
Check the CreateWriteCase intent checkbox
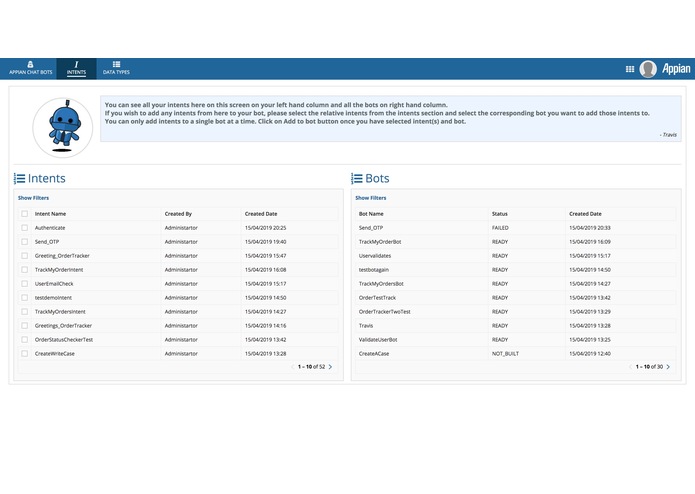pos(24,354)
